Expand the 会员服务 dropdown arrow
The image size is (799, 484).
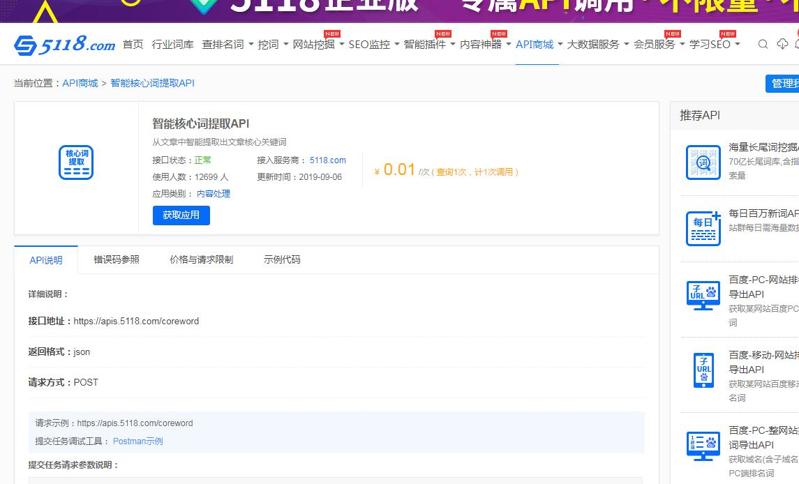pyautogui.click(x=682, y=44)
